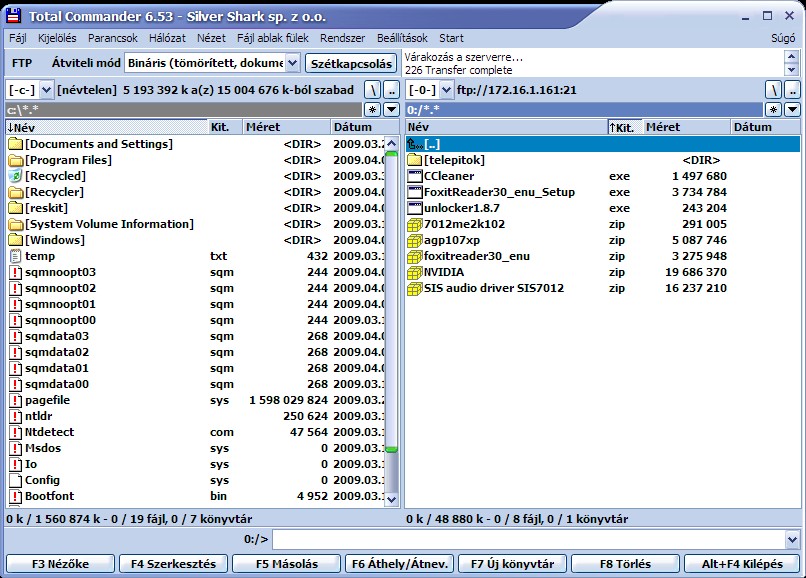Click the Config file icon
This screenshot has width=806, height=578.
point(16,480)
